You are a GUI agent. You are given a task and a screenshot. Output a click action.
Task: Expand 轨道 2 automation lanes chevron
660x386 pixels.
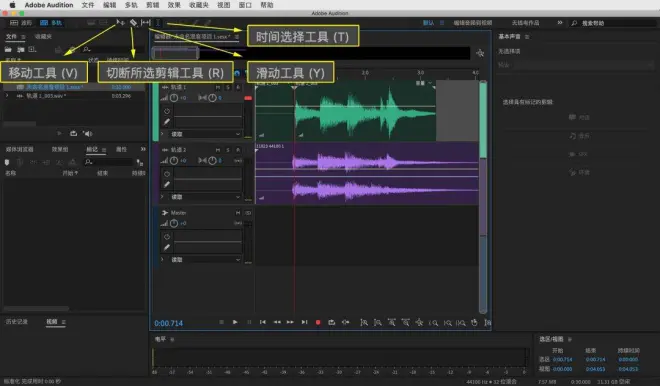click(162, 196)
